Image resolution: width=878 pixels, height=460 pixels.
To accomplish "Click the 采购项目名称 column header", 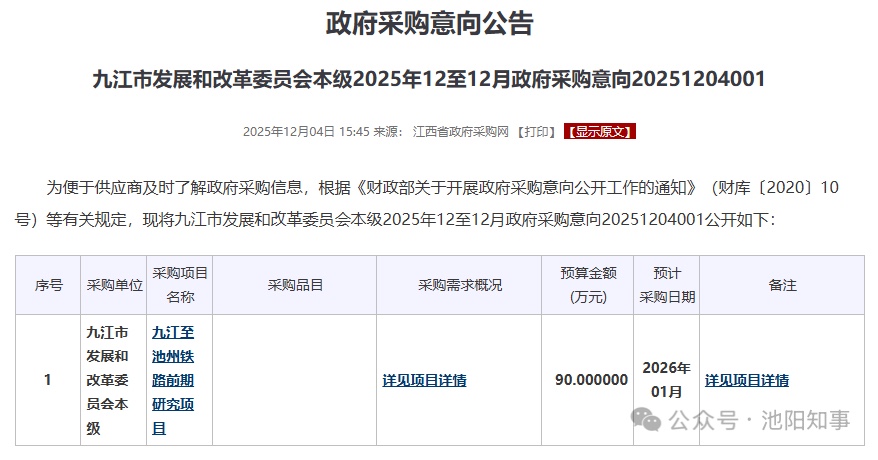I will (x=180, y=285).
